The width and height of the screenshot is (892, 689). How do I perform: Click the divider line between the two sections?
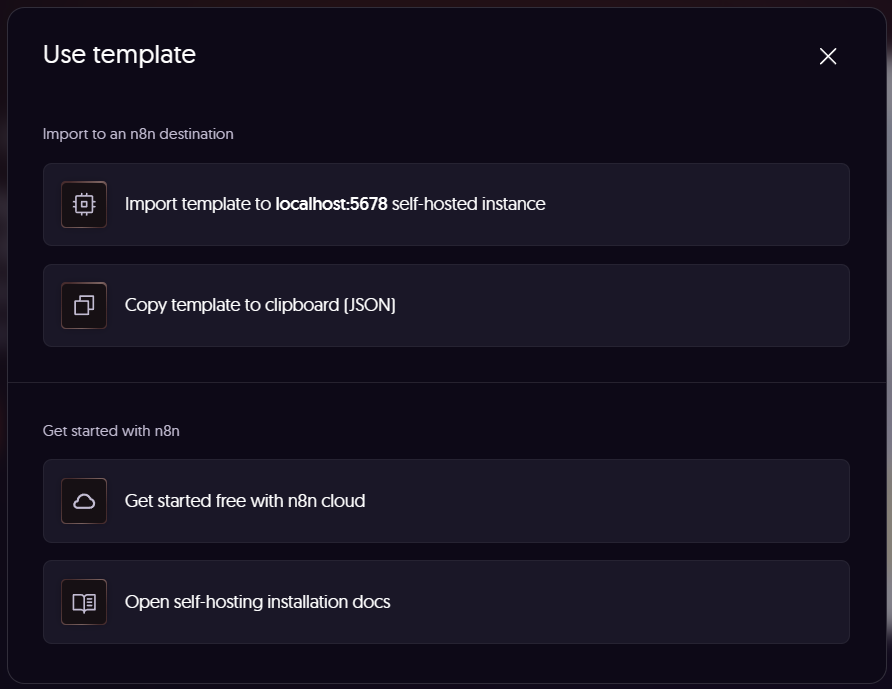pyautogui.click(x=446, y=382)
